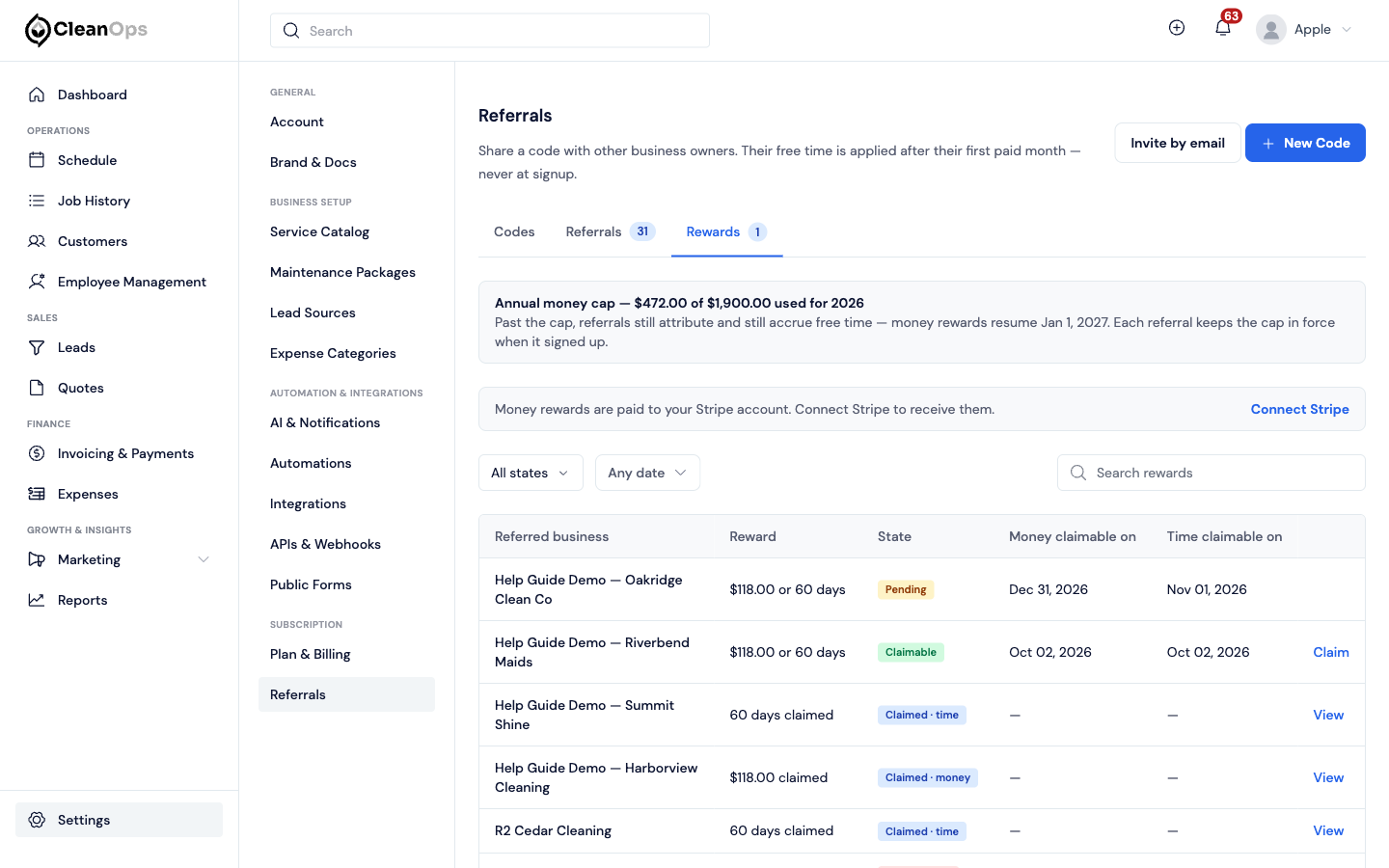Viewport: 1389px width, 868px height.
Task: Click the Pending state badge for Oakridge
Action: [906, 589]
